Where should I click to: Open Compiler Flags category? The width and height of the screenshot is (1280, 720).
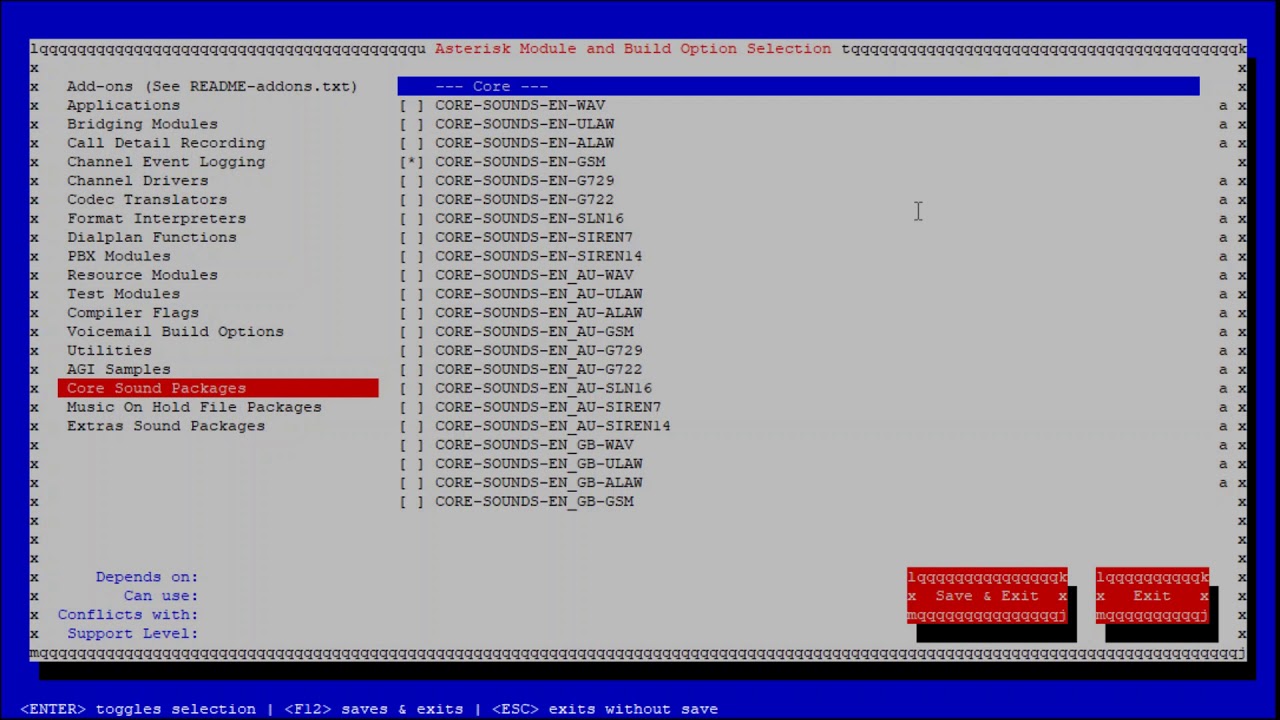(133, 313)
